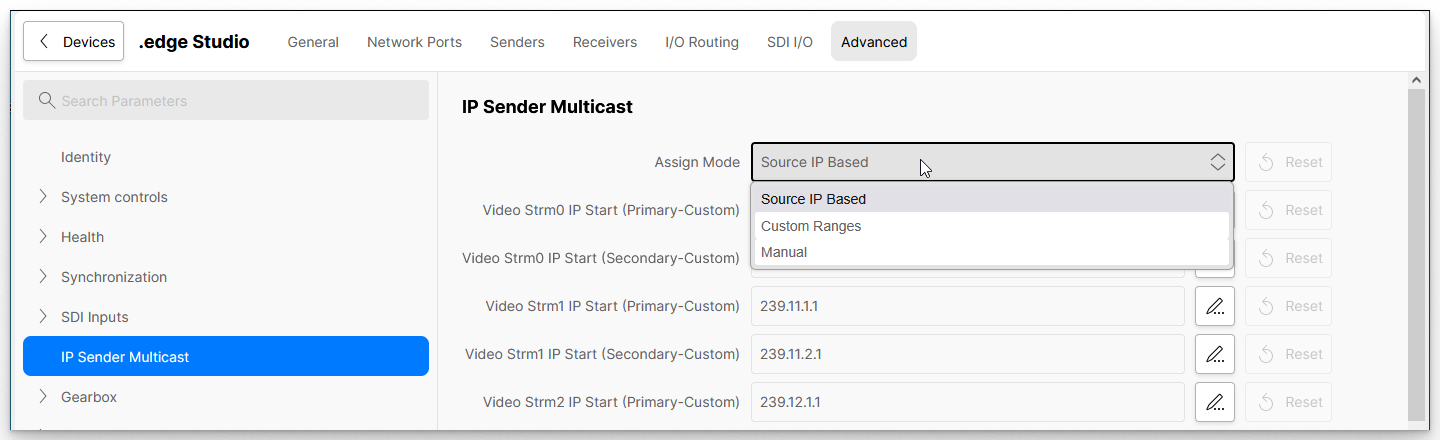
Task: Click the scroll up arrow on the vertical scrollbar
Action: click(x=1416, y=80)
